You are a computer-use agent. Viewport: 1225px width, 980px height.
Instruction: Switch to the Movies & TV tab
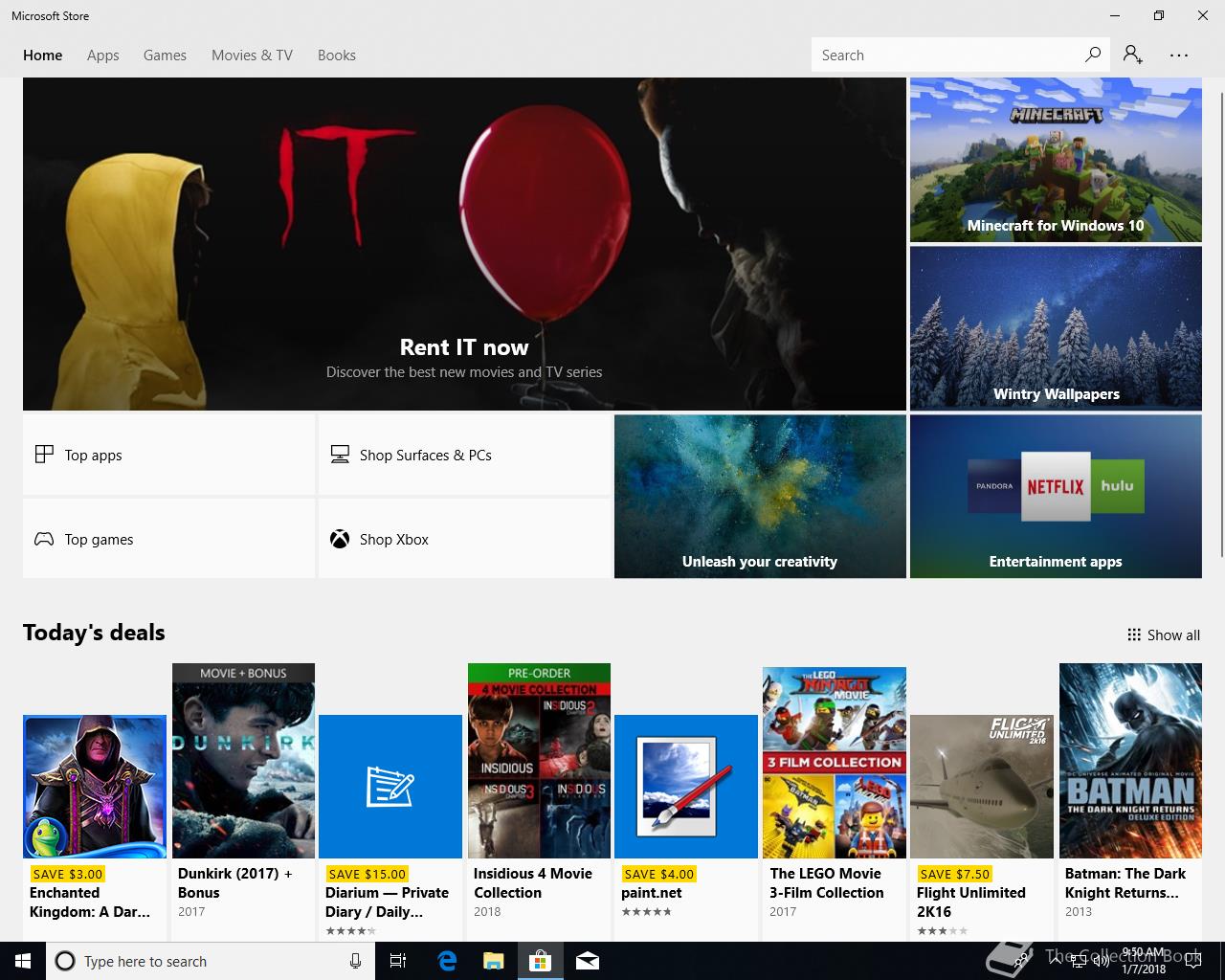pyautogui.click(x=252, y=55)
